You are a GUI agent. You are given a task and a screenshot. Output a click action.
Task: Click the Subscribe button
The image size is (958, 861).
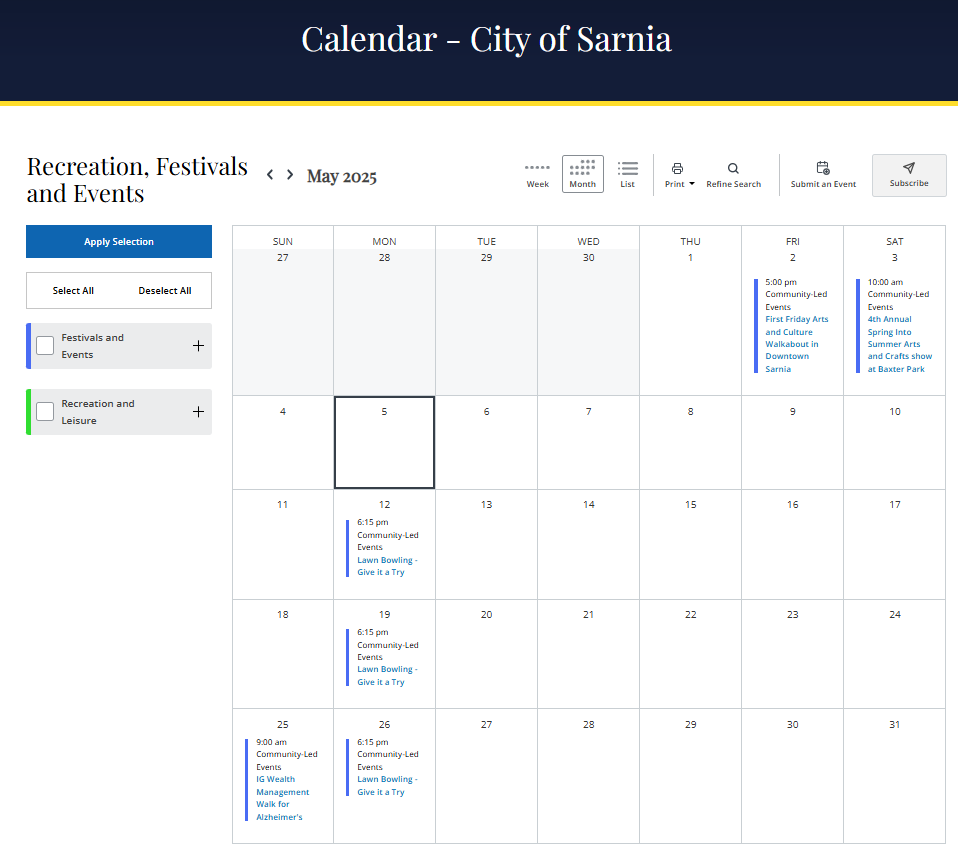coord(909,175)
